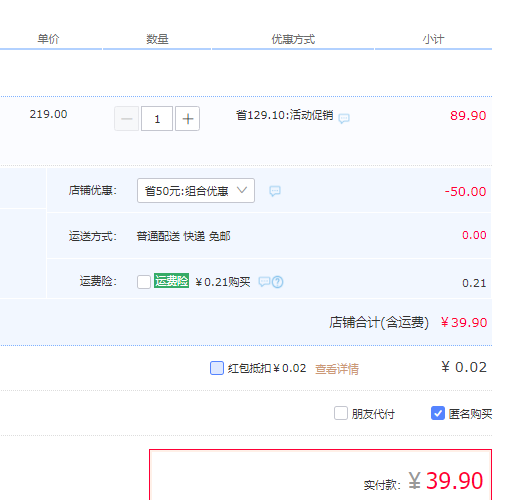Open the 查看详情 link
The width and height of the screenshot is (515, 500).
(x=337, y=369)
